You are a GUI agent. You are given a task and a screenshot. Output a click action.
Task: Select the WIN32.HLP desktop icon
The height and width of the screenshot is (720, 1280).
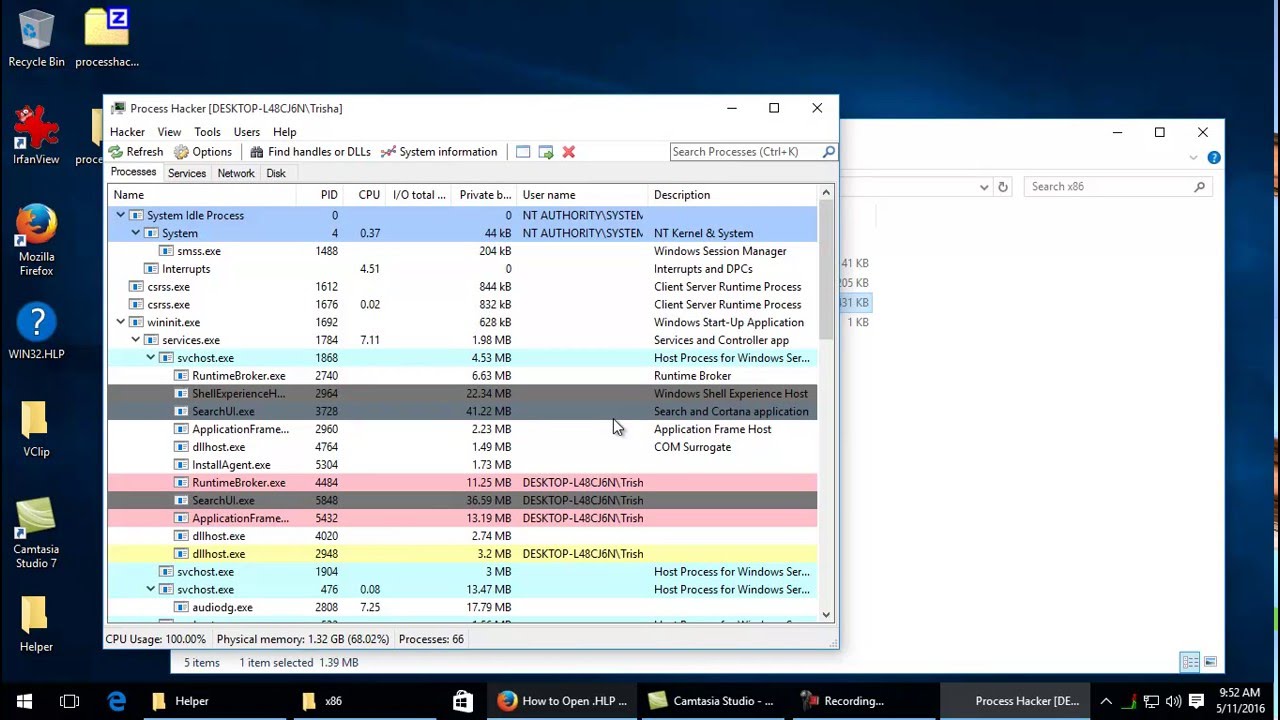point(36,332)
